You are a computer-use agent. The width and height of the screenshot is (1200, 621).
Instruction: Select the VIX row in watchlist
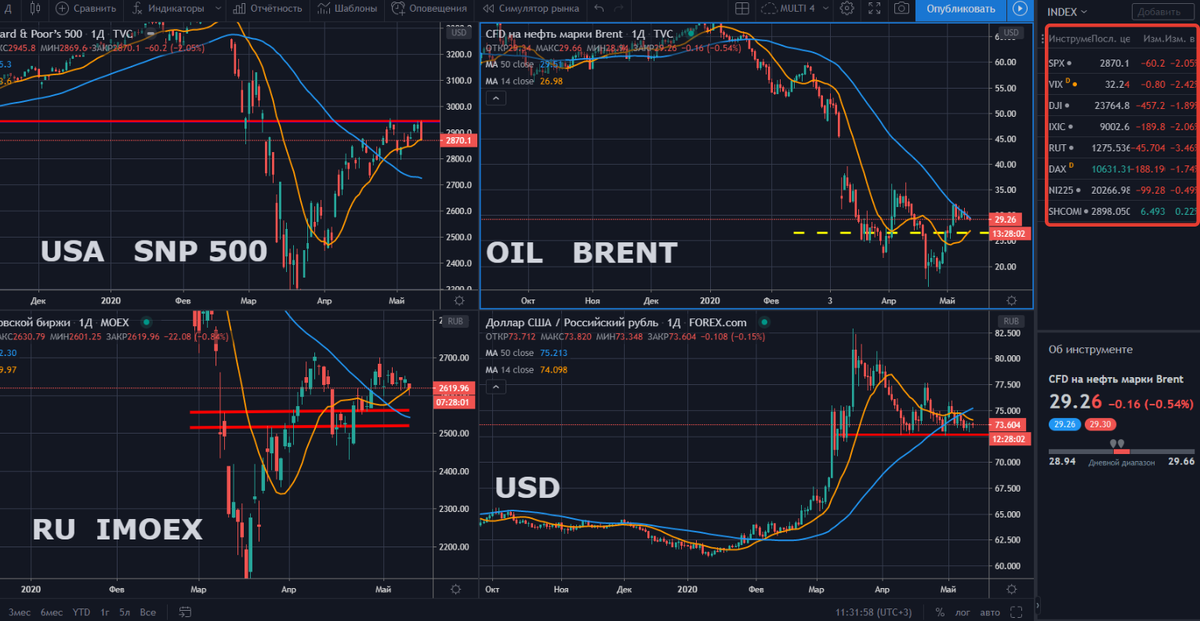tap(1119, 83)
